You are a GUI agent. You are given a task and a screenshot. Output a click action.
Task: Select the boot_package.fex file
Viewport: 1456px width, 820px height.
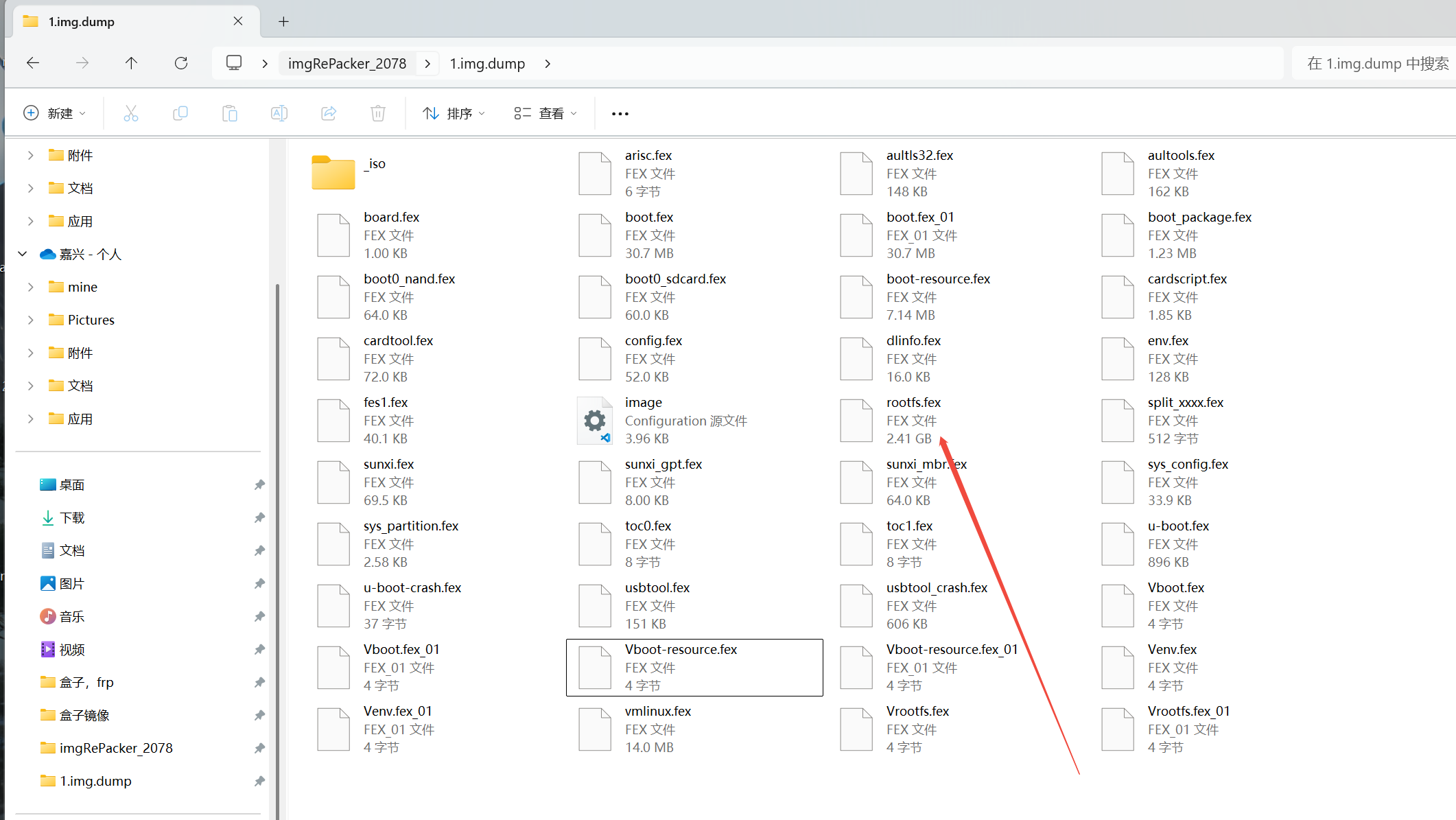[1217, 235]
